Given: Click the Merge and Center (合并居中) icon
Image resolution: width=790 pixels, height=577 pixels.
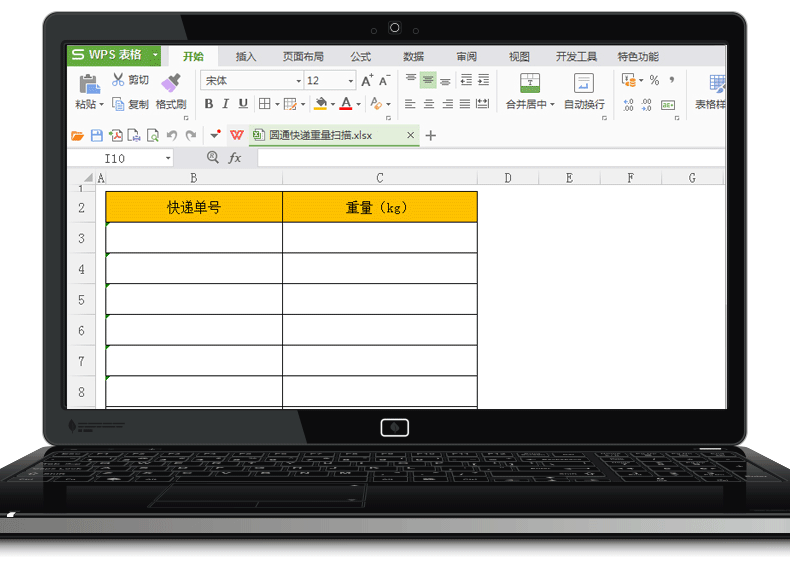Looking at the screenshot, I should point(530,83).
